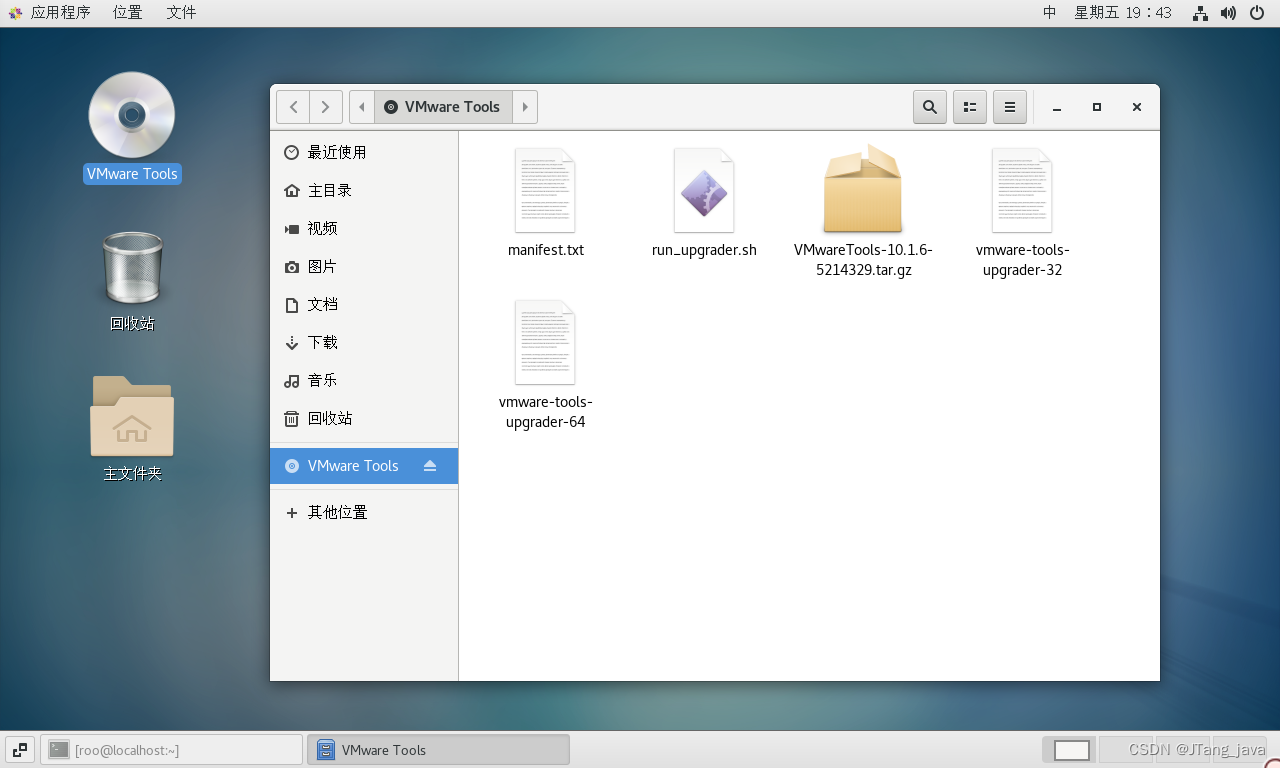Go forward with the right arrow button
The height and width of the screenshot is (768, 1280).
click(326, 107)
